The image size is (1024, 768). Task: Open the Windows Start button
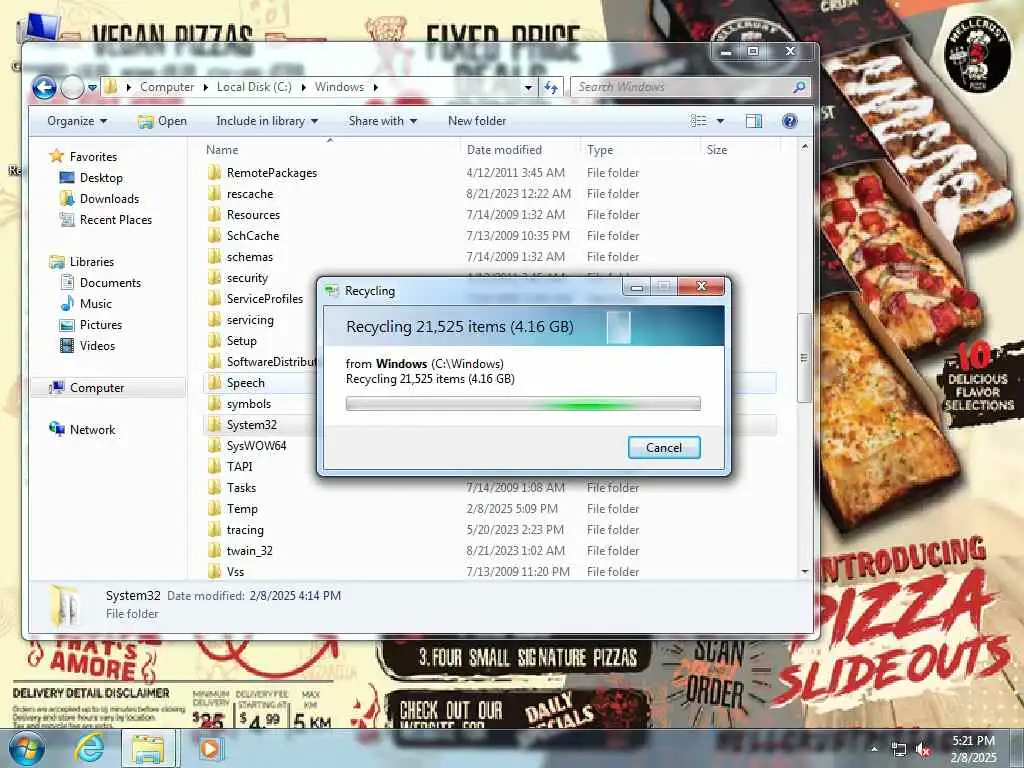(x=25, y=748)
